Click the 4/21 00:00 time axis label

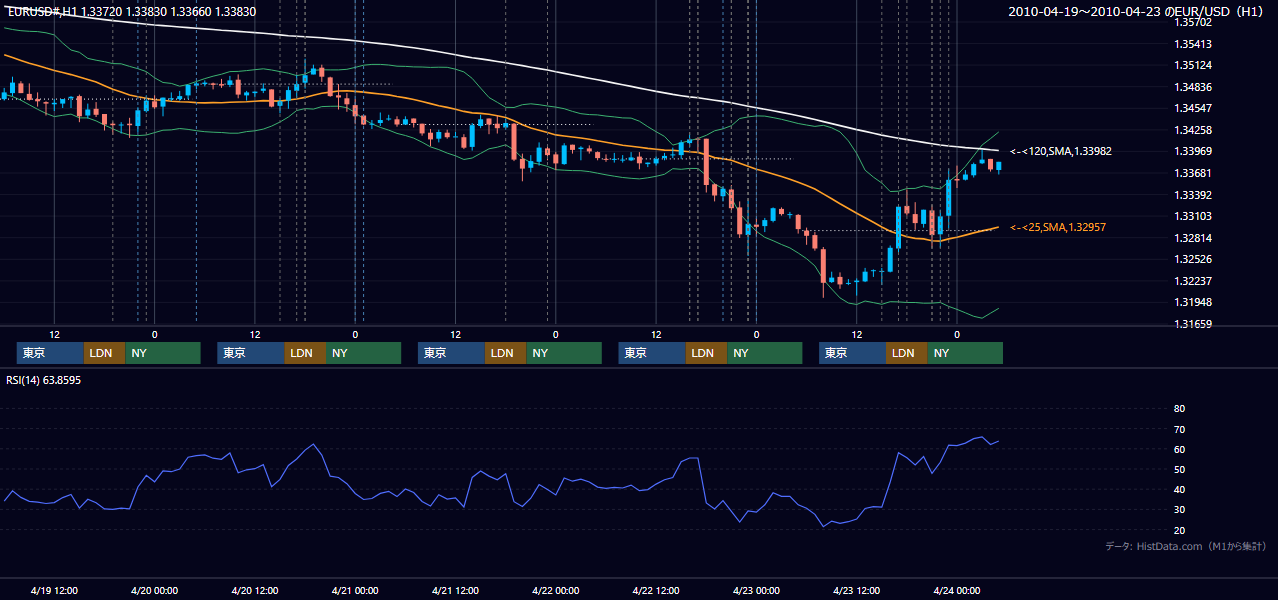355,591
